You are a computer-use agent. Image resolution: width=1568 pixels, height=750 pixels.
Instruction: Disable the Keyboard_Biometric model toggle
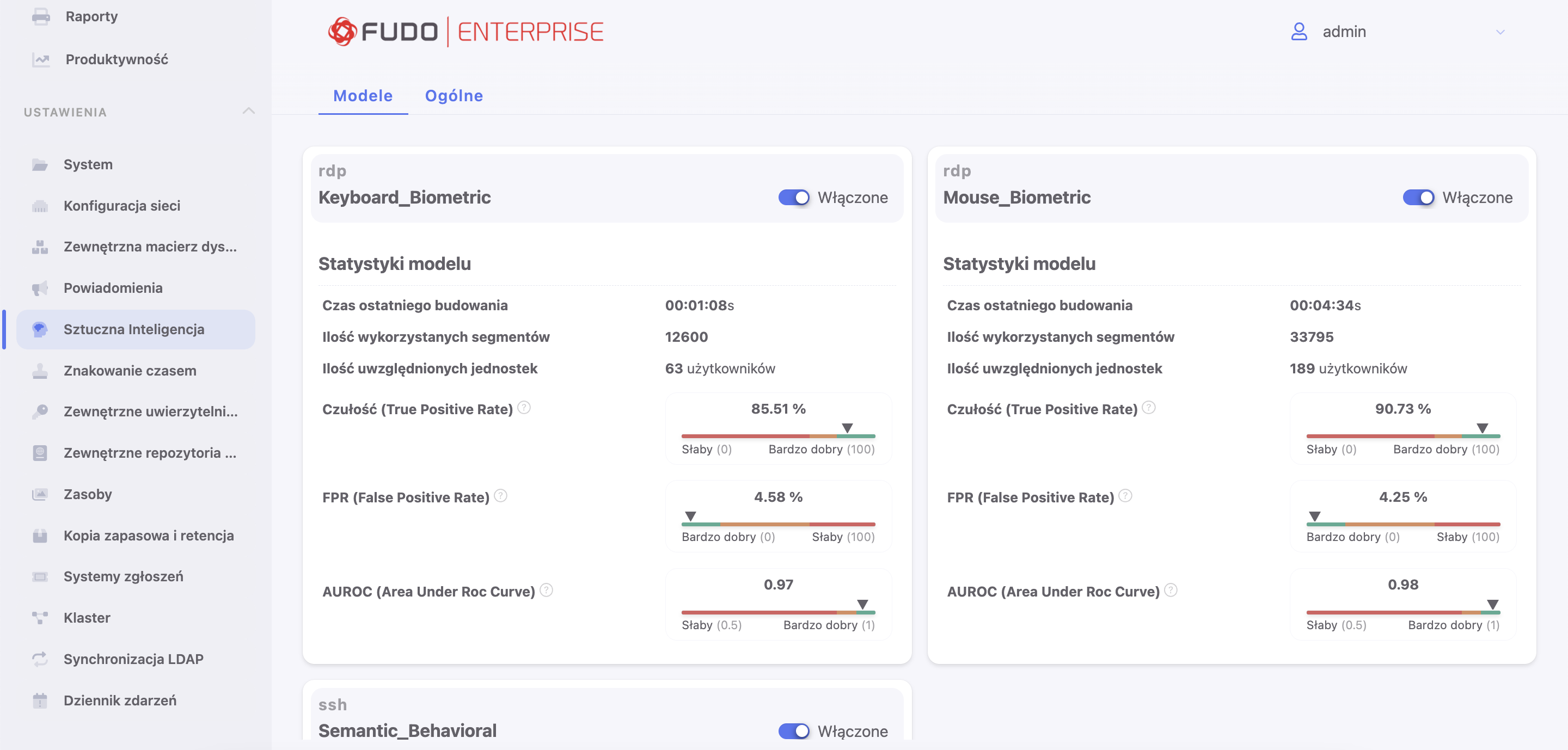tap(793, 198)
